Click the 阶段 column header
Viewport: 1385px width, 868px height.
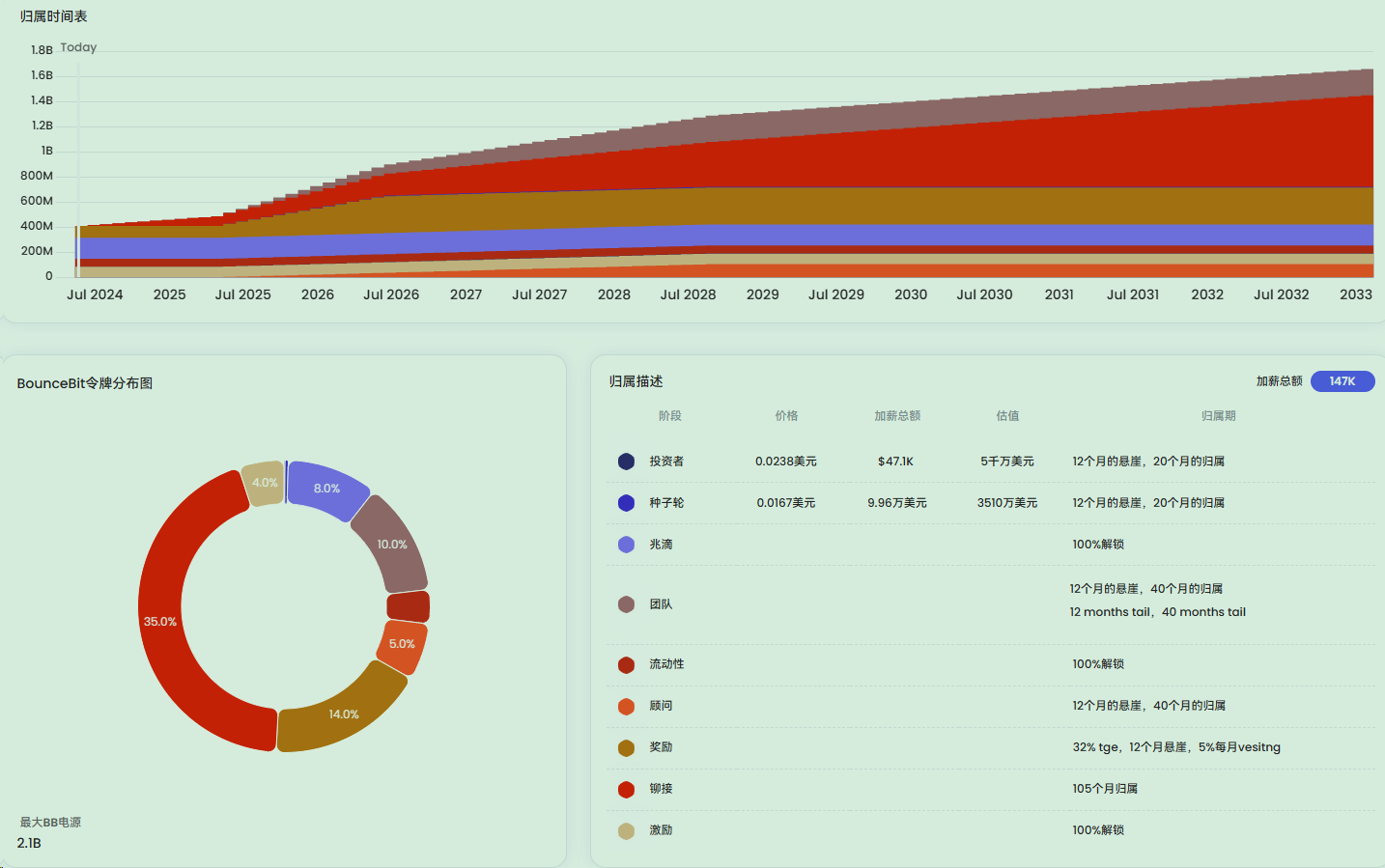pos(670,416)
